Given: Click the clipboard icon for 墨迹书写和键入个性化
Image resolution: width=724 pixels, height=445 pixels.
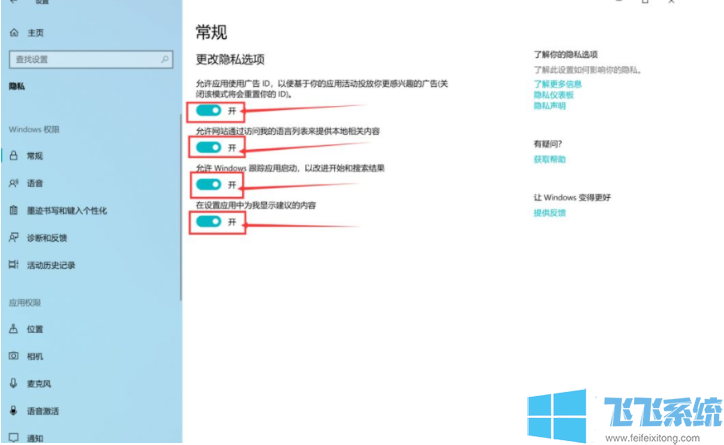Looking at the screenshot, I should (x=14, y=210).
